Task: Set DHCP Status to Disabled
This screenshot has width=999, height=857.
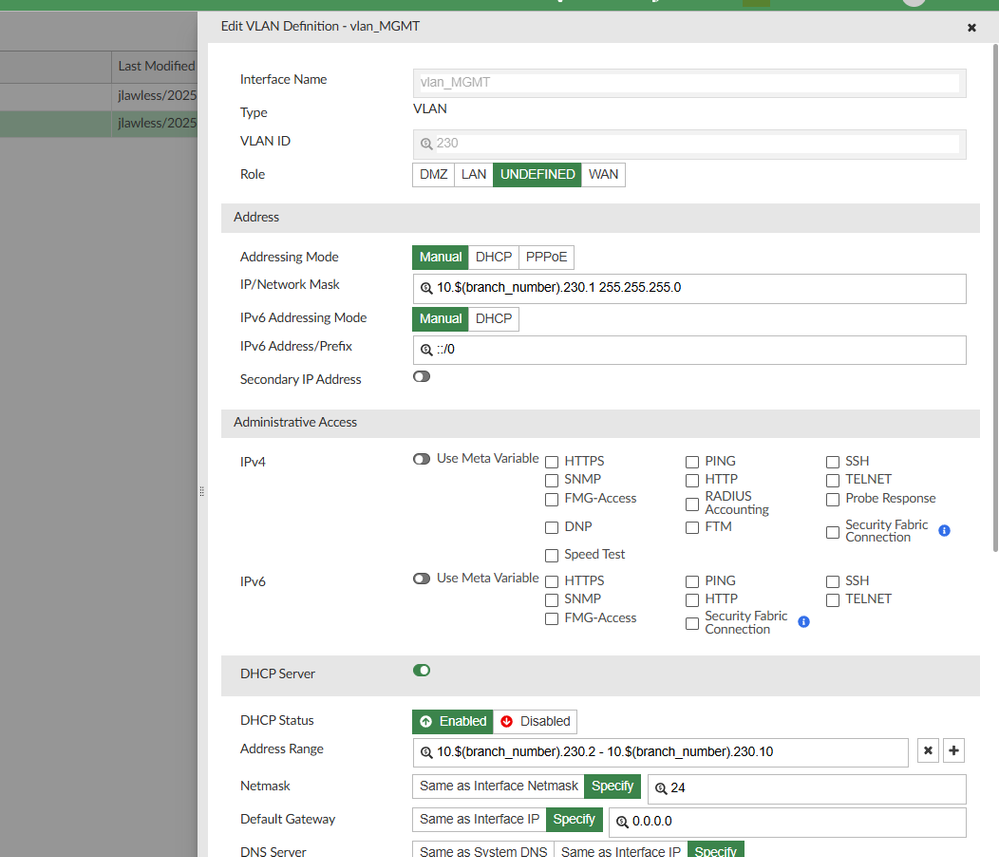Action: pyautogui.click(x=535, y=721)
